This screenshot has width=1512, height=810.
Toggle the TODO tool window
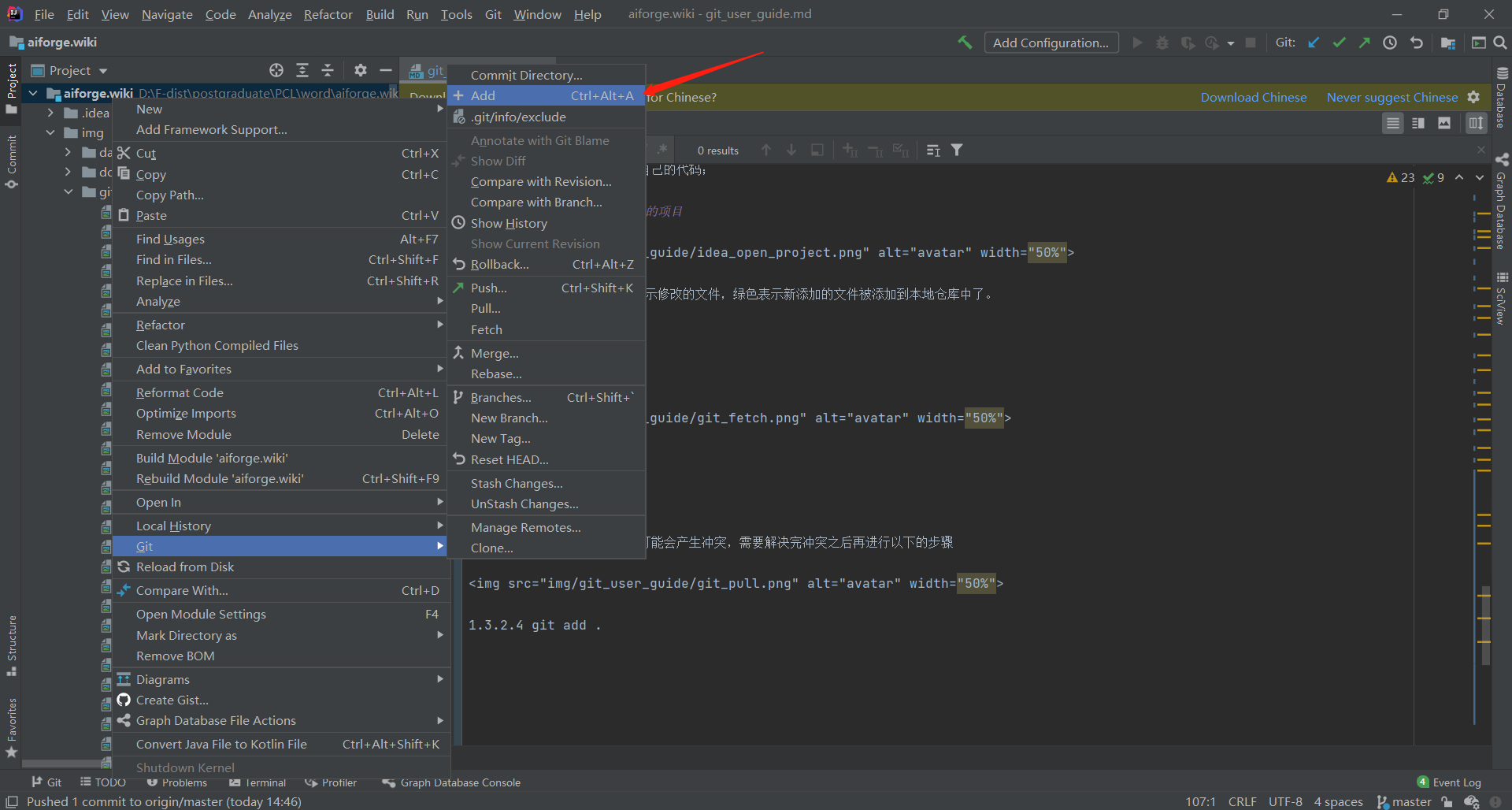103,782
